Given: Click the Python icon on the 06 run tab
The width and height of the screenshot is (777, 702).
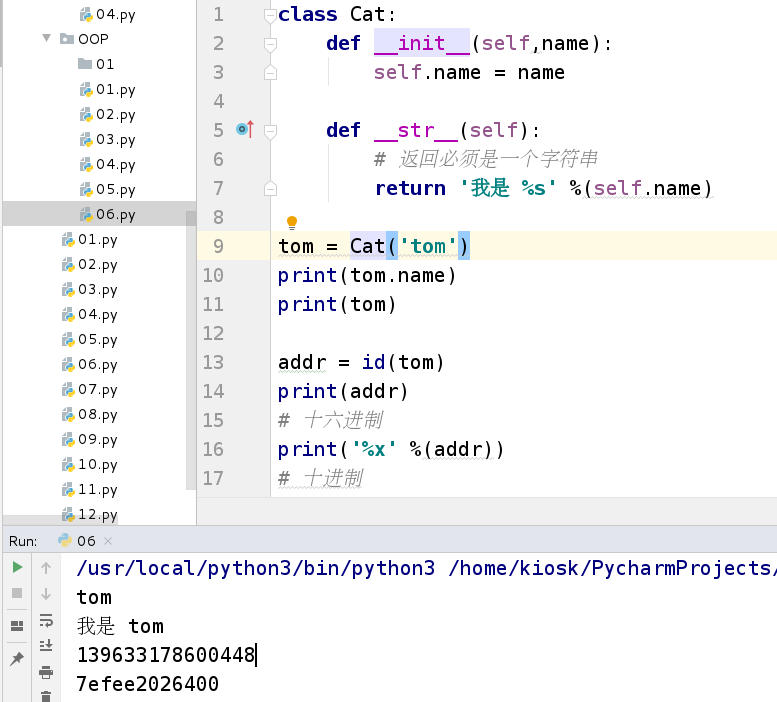Looking at the screenshot, I should (x=65, y=540).
